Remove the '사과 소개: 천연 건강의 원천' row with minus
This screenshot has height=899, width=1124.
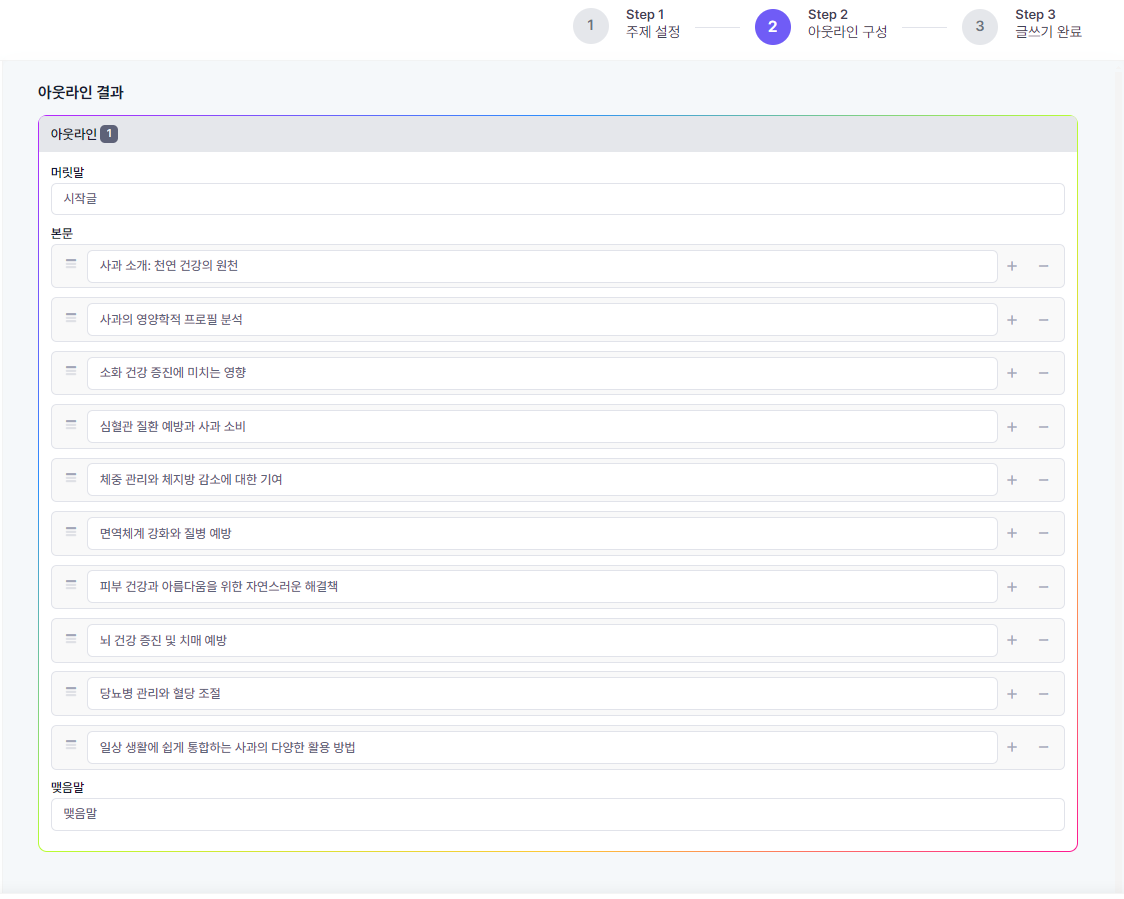pyautogui.click(x=1043, y=266)
